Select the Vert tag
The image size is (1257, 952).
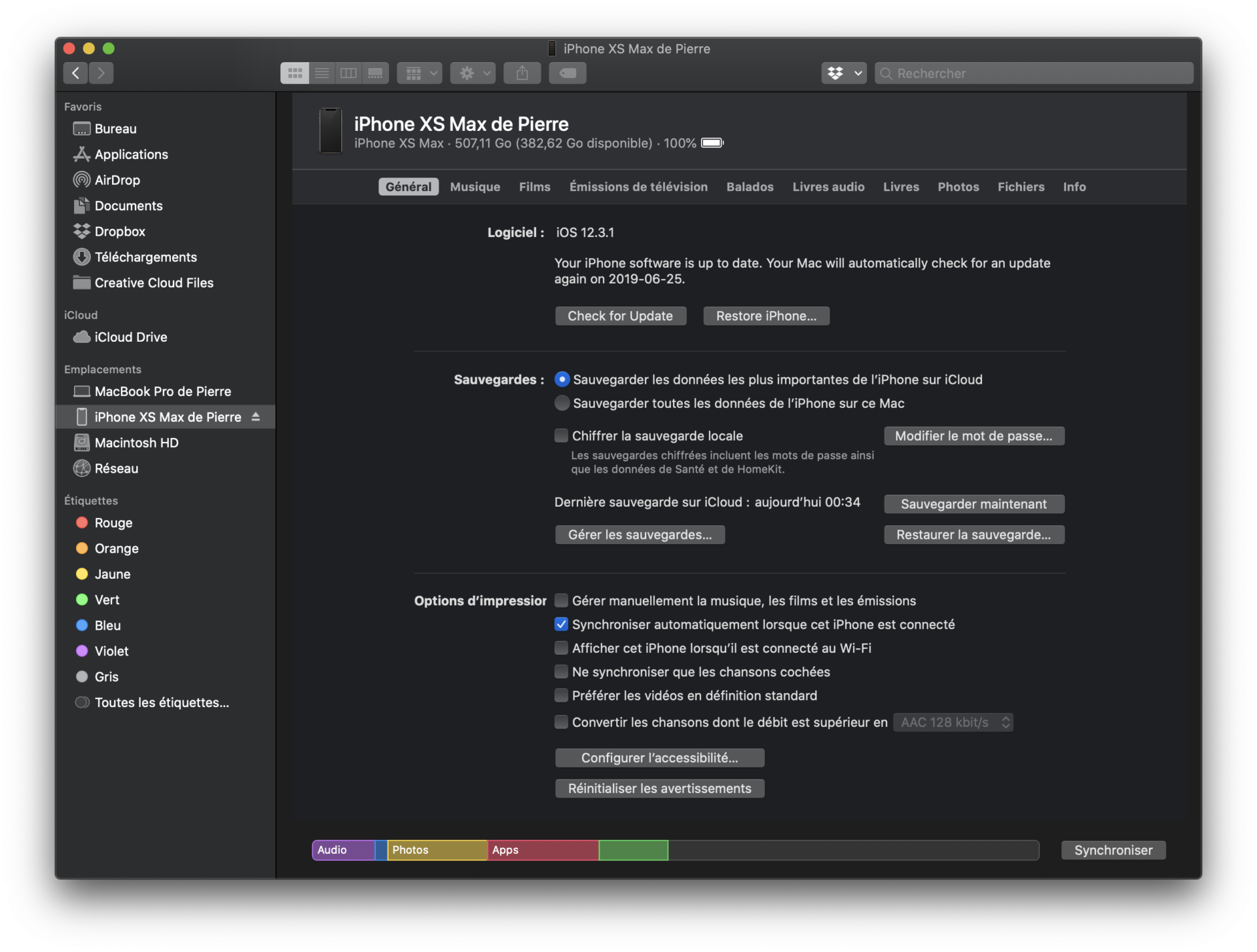pos(98,600)
